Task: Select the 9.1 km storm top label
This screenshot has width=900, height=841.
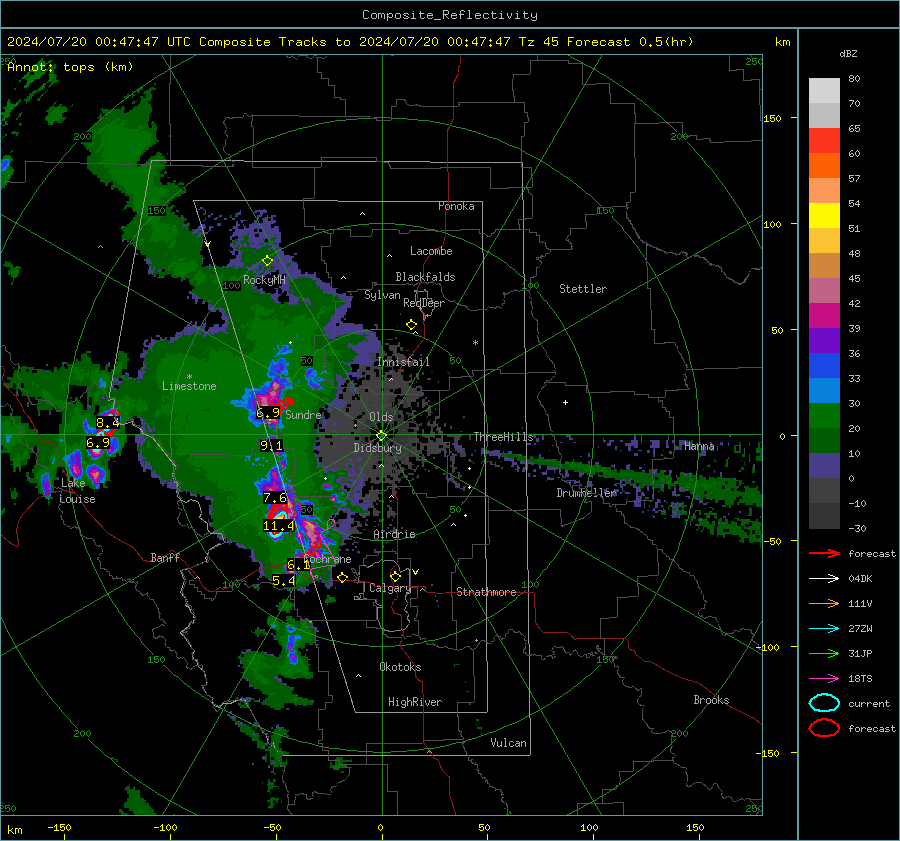Action: [271, 445]
